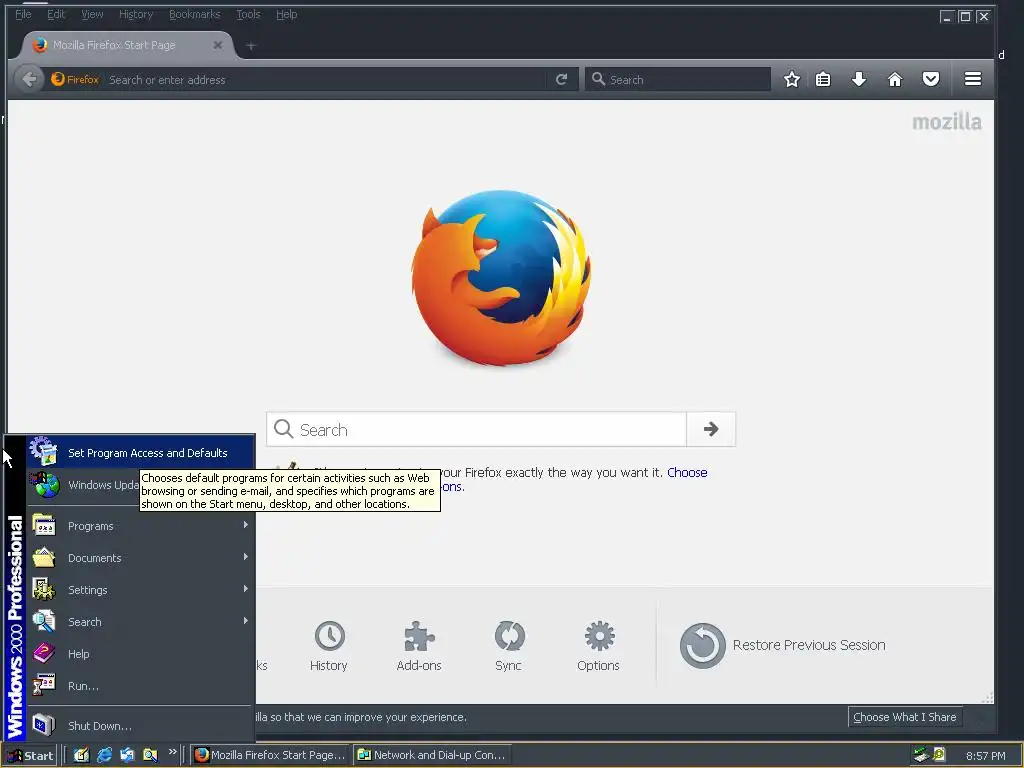Bookmark this page with the star icon
Viewport: 1024px width, 768px height.
[792, 80]
